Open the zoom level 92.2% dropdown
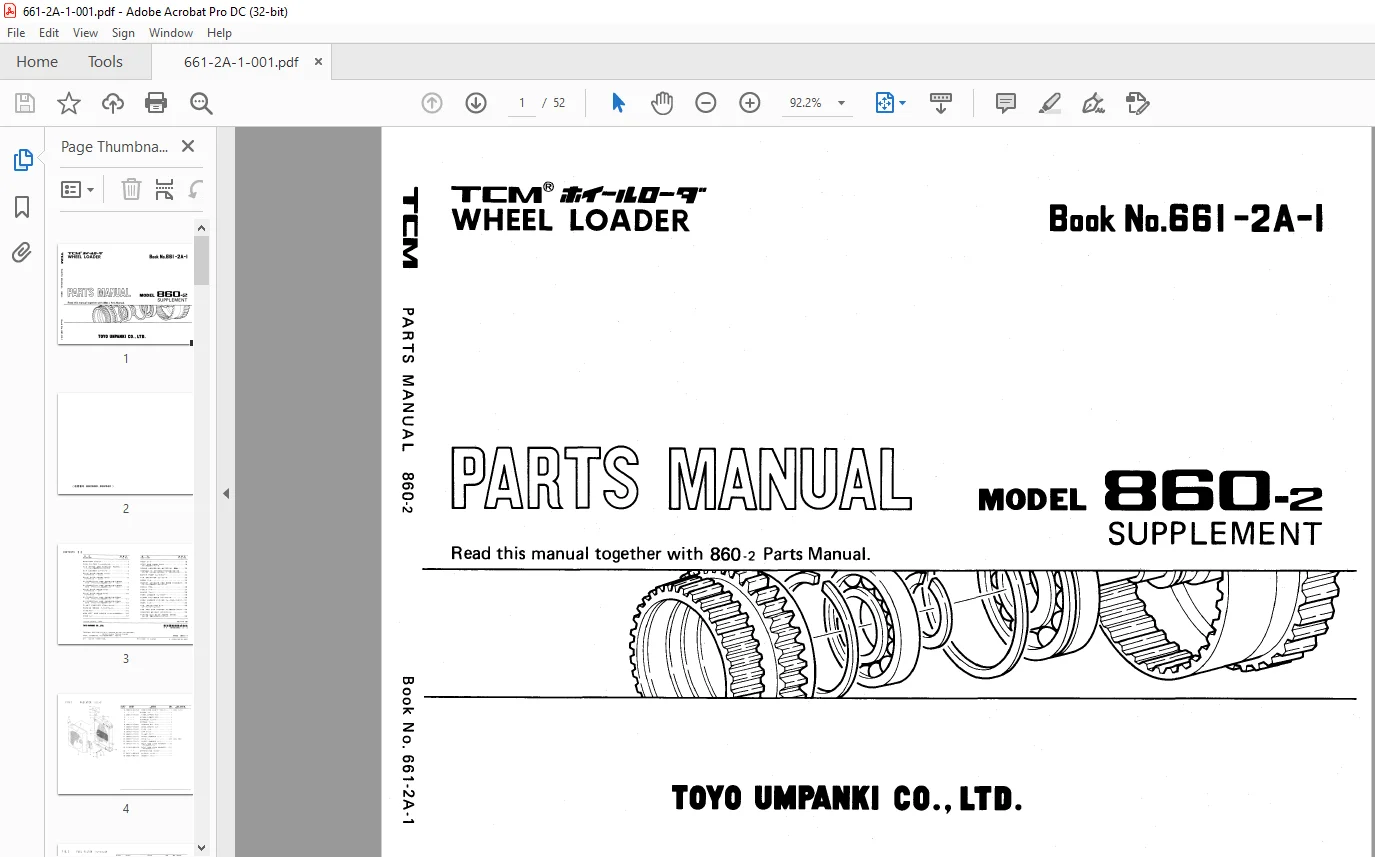The width and height of the screenshot is (1375, 857). (841, 103)
